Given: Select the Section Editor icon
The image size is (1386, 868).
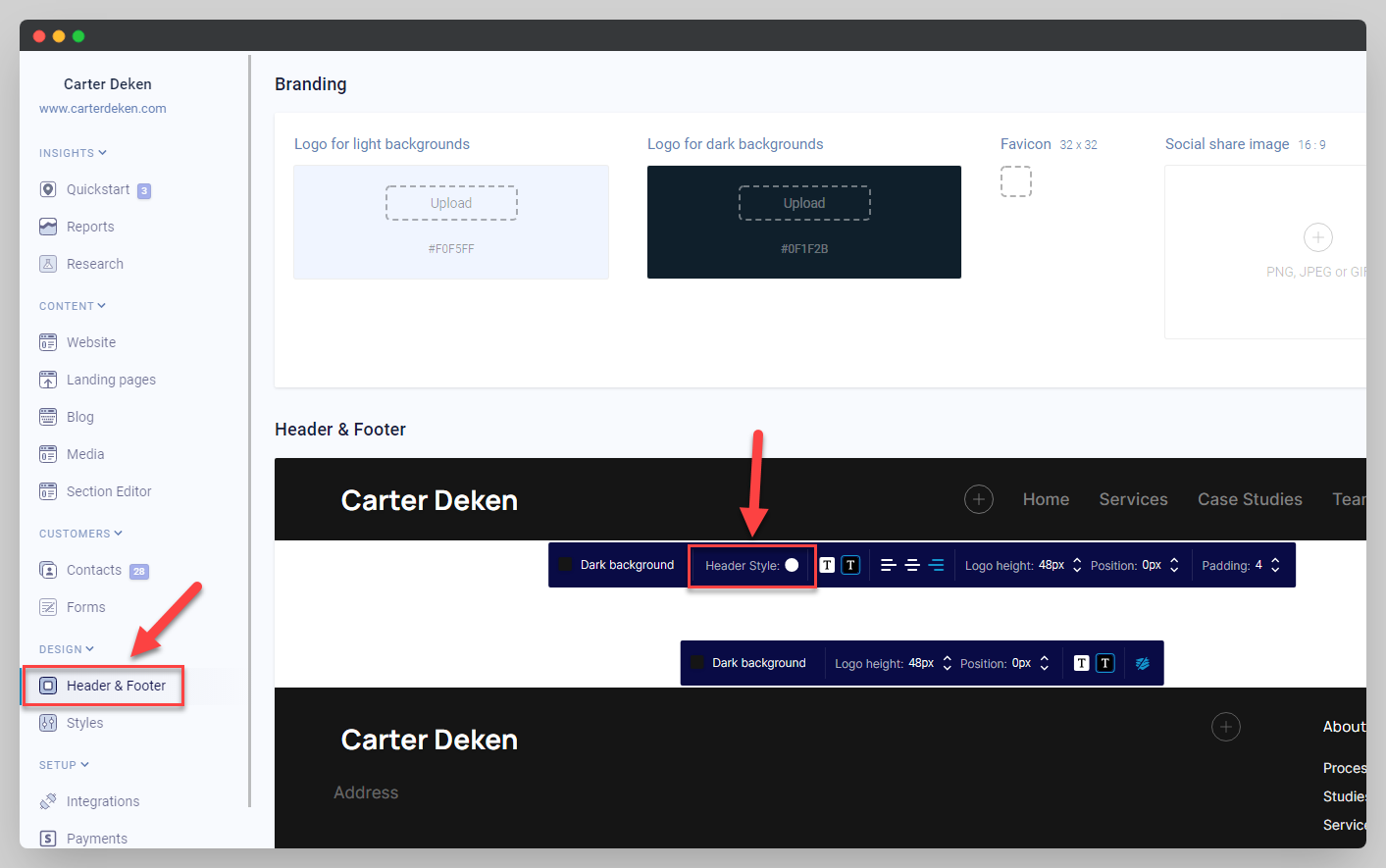Looking at the screenshot, I should [48, 491].
